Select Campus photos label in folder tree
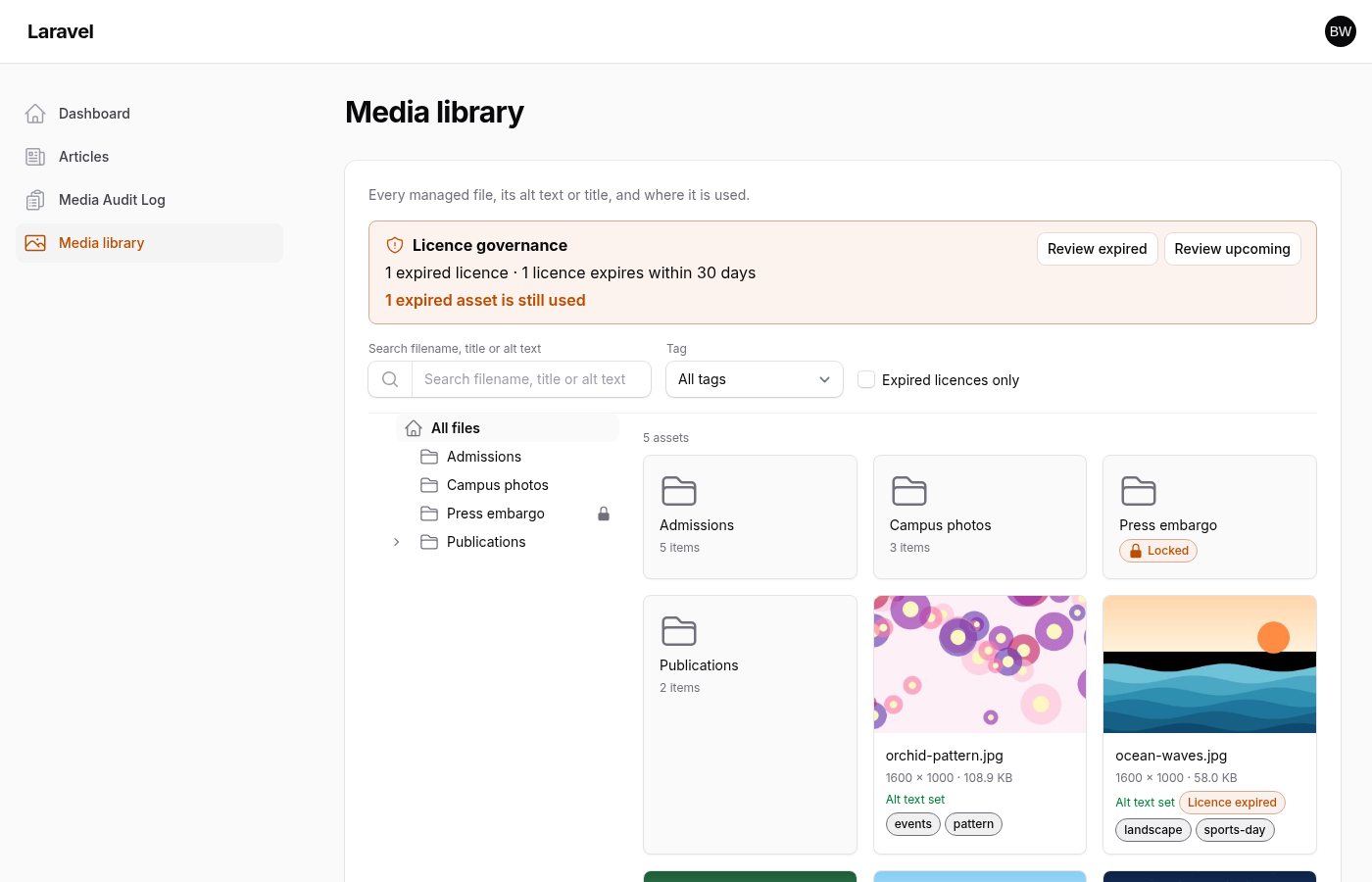Viewport: 1372px width, 882px height. tap(498, 485)
